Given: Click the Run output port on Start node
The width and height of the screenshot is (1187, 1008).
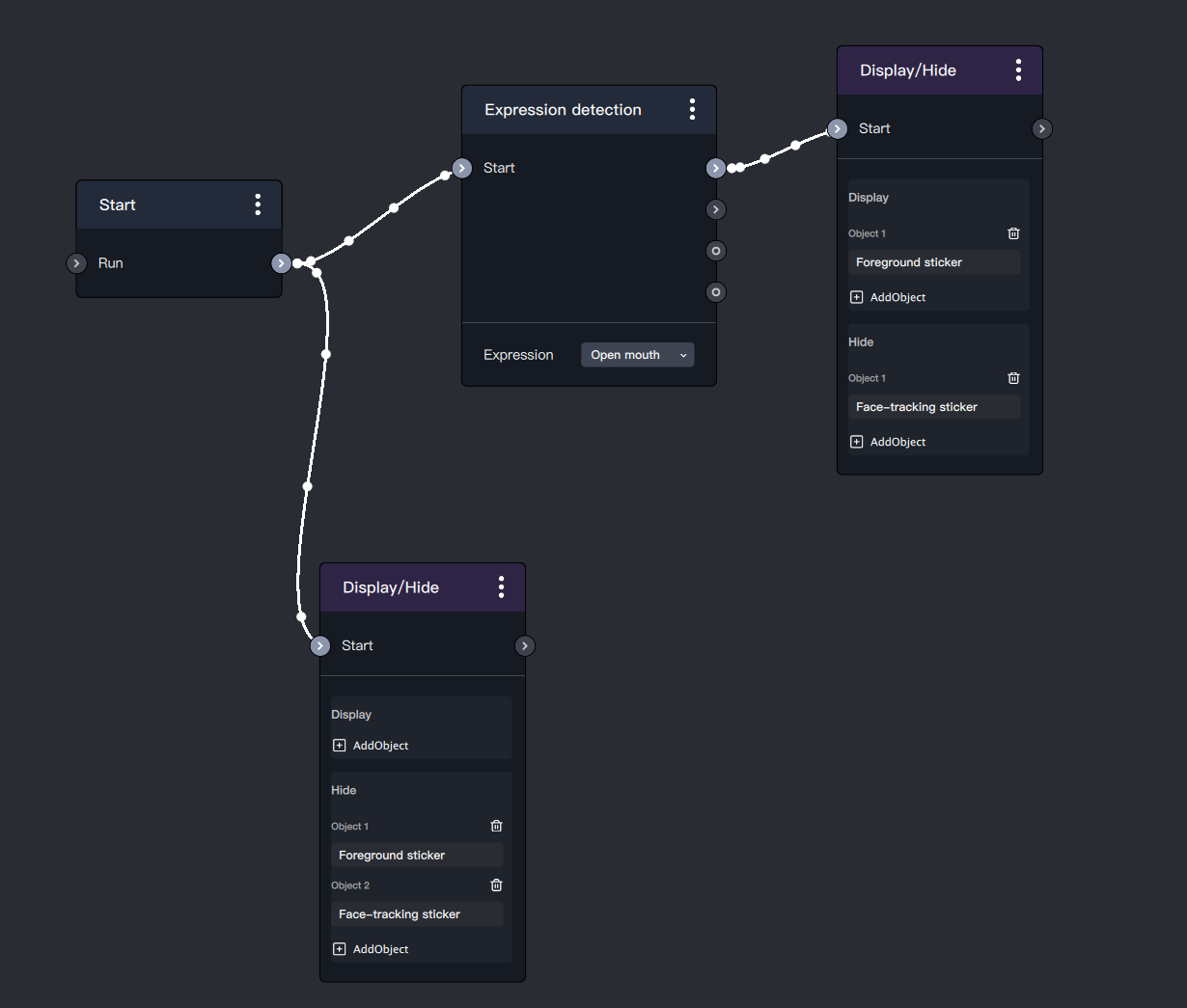Looking at the screenshot, I should 281,263.
